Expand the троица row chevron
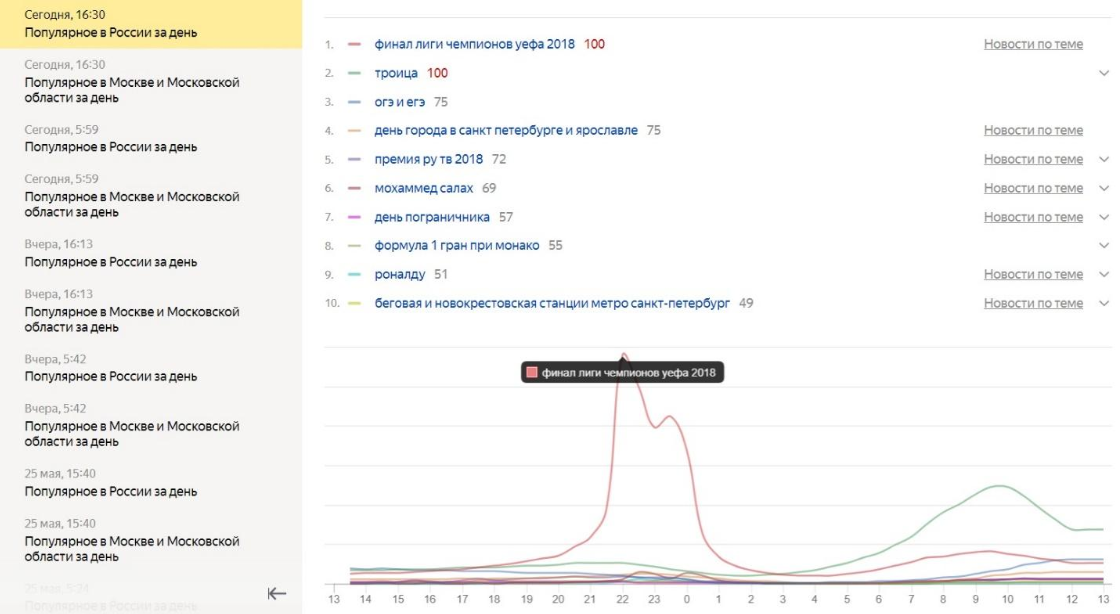 click(1104, 73)
